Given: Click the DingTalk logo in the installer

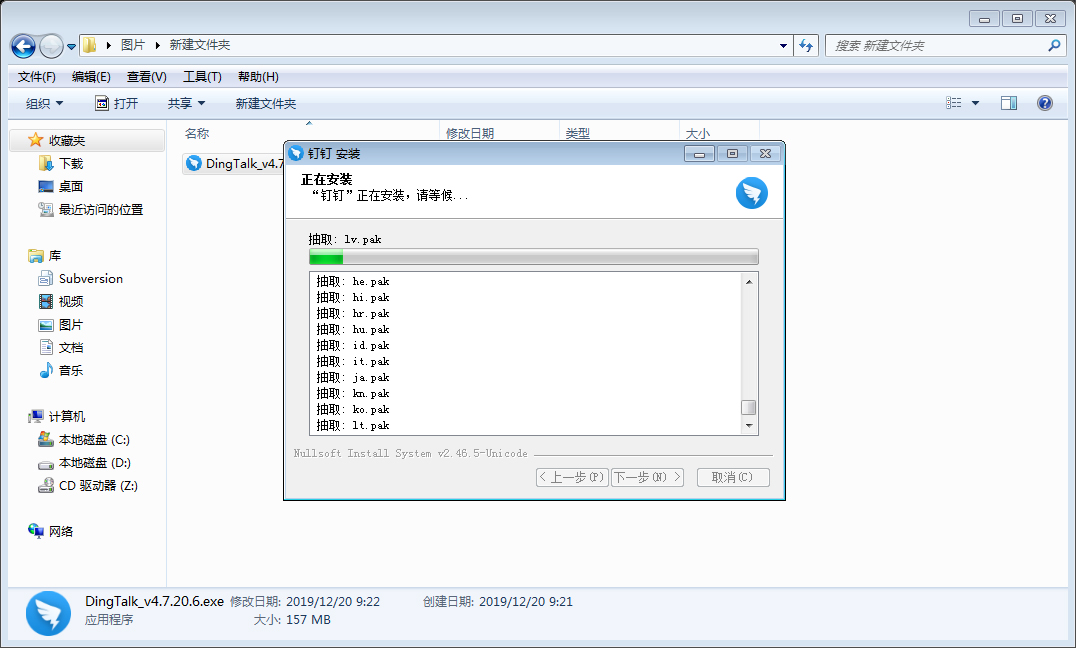Looking at the screenshot, I should tap(751, 192).
